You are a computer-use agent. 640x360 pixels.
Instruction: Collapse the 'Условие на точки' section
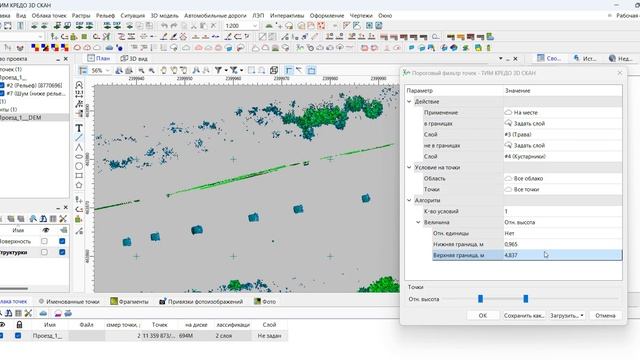click(x=409, y=167)
